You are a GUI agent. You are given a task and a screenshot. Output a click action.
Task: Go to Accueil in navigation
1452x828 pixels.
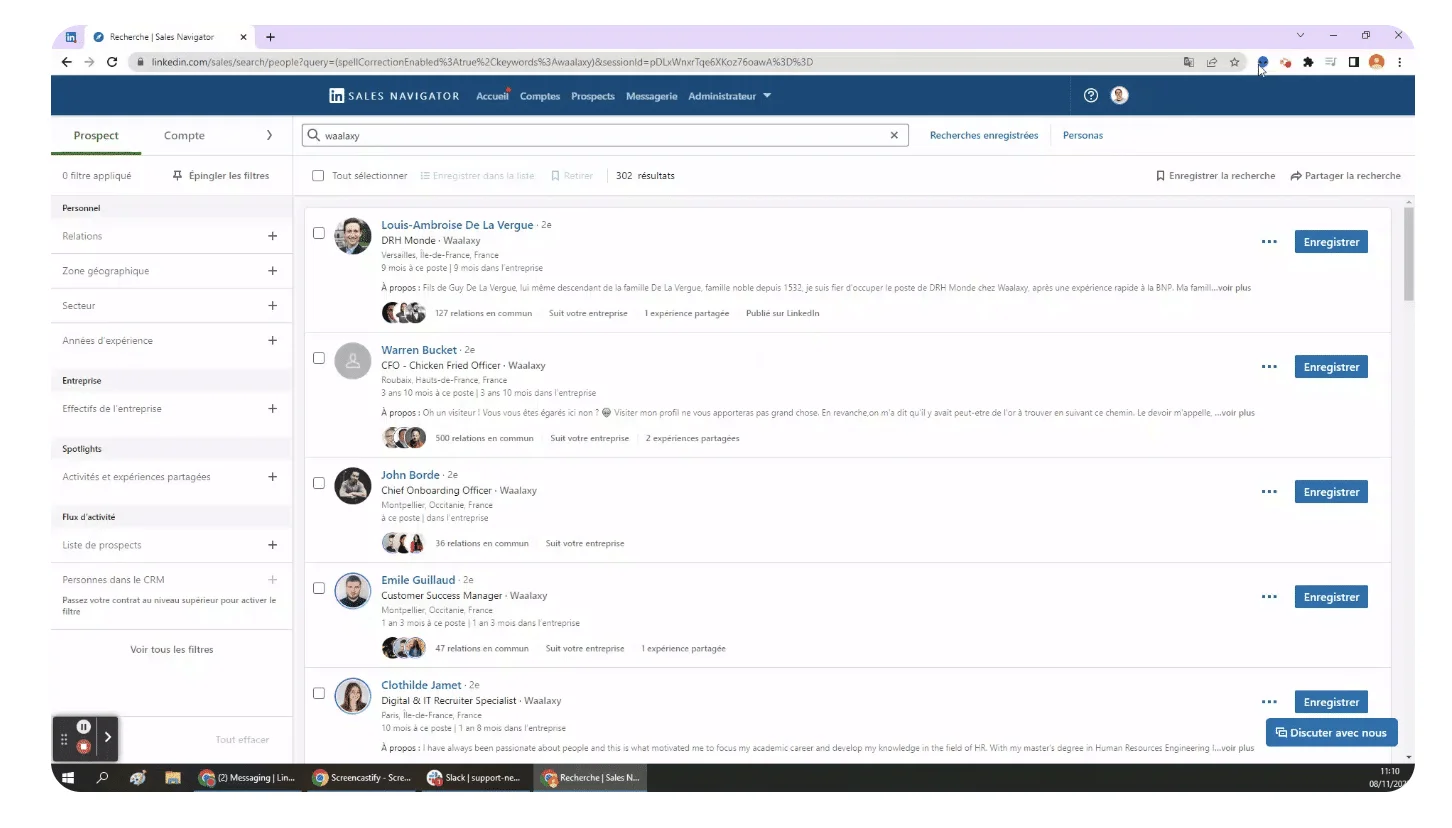point(492,96)
